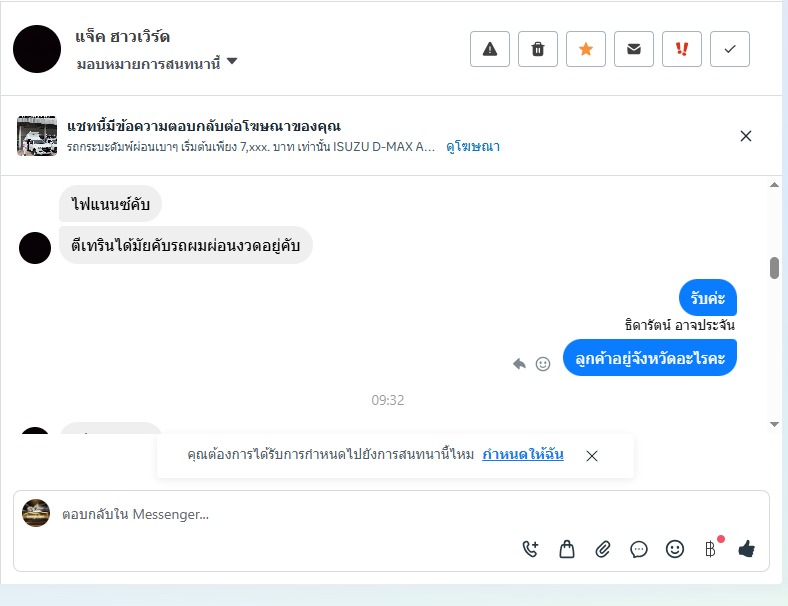Delete conversation with the trash icon

pyautogui.click(x=538, y=49)
